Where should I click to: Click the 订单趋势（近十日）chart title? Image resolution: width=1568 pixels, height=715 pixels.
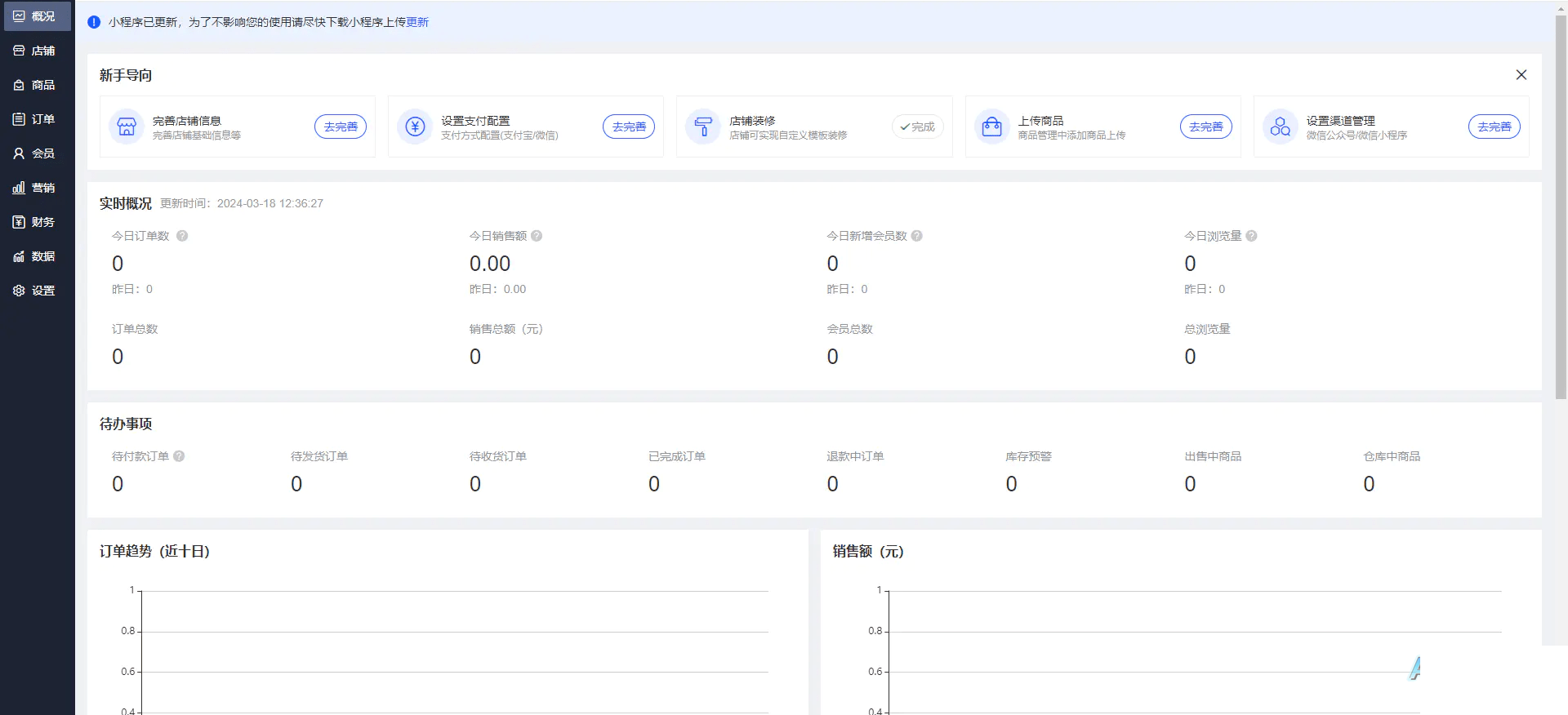(x=155, y=551)
